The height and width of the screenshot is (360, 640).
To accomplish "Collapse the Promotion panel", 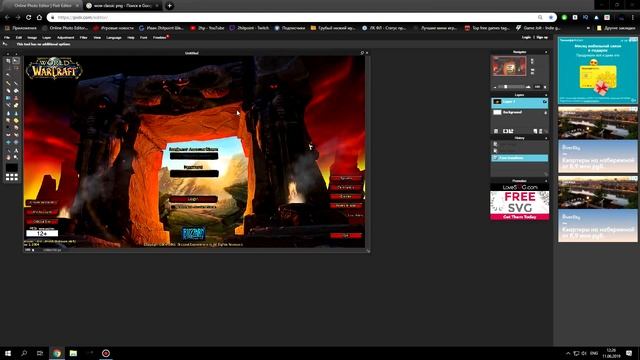I will tap(546, 181).
